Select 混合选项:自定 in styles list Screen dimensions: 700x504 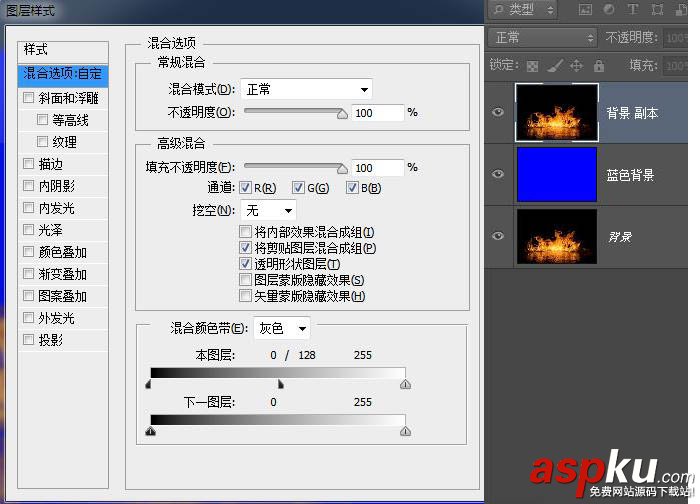coord(63,74)
